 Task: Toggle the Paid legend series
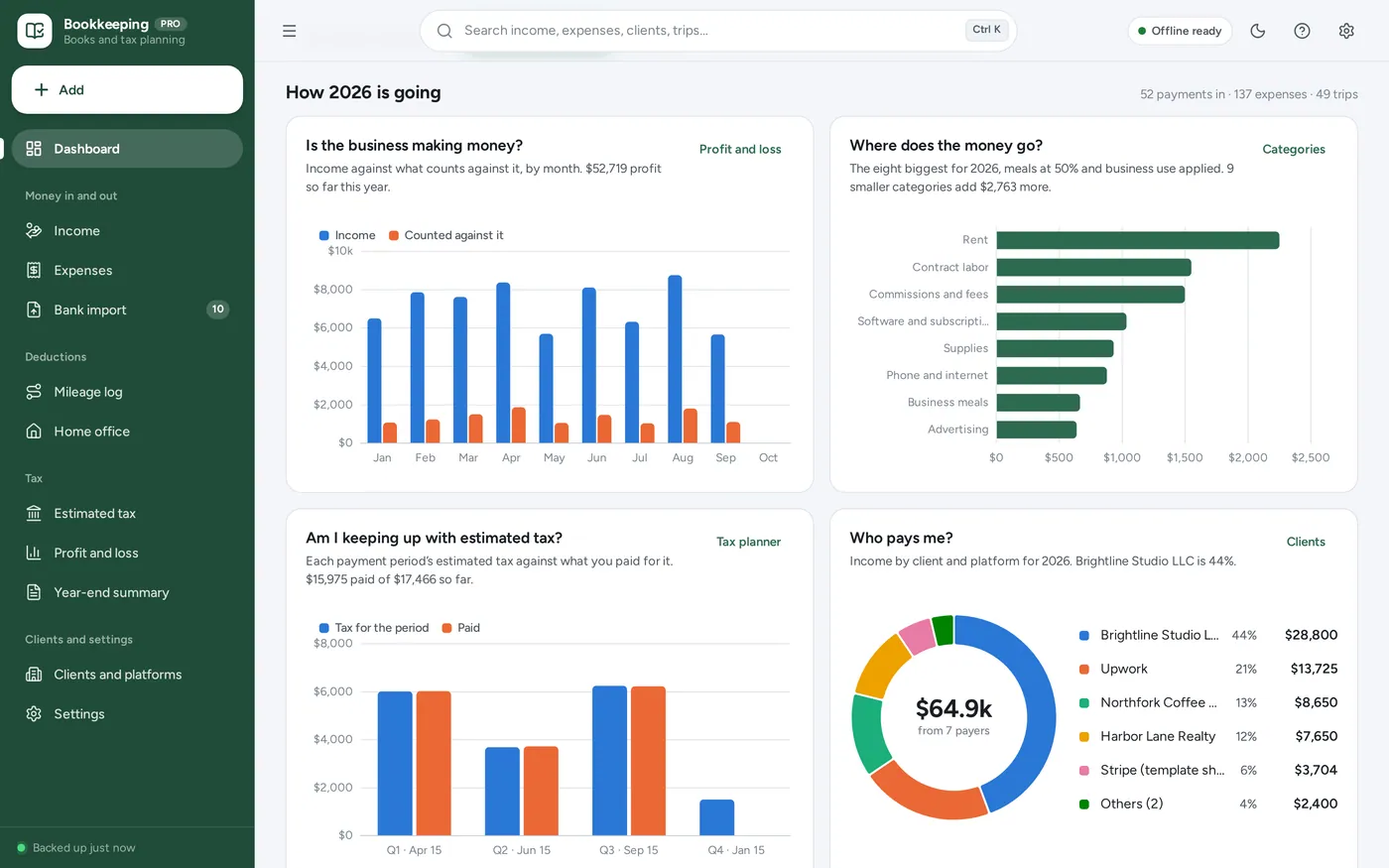[x=461, y=628]
